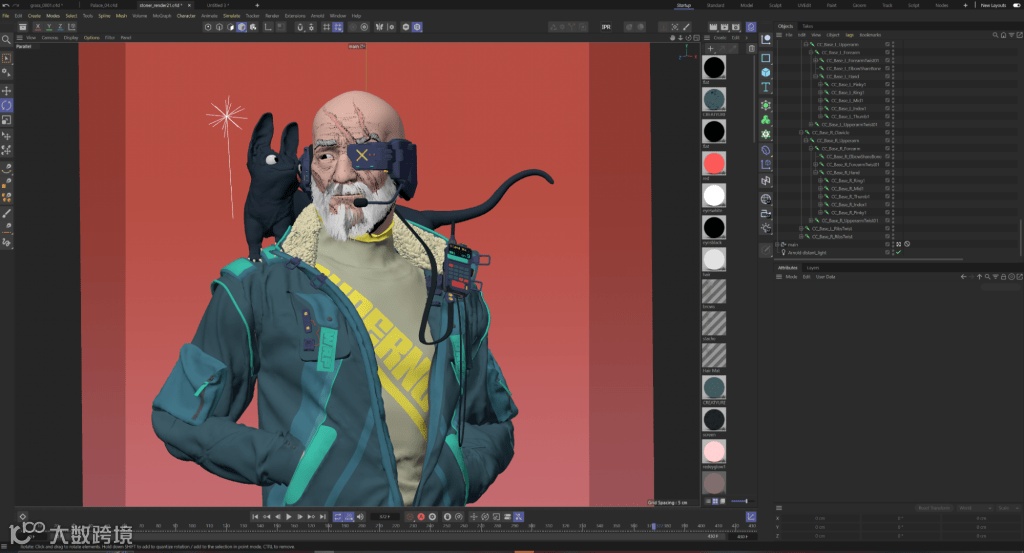
Task: Expand CC_Base_L_RibsTwist tree node
Action: click(x=801, y=229)
